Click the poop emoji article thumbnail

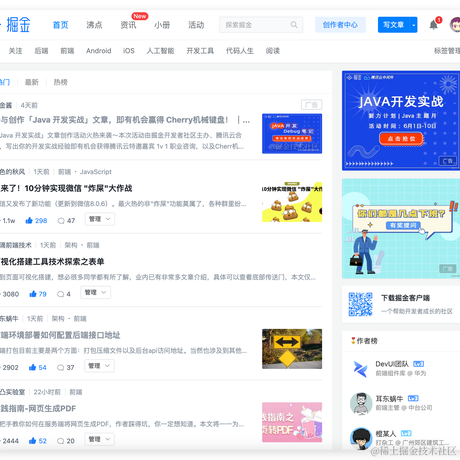pos(292,202)
